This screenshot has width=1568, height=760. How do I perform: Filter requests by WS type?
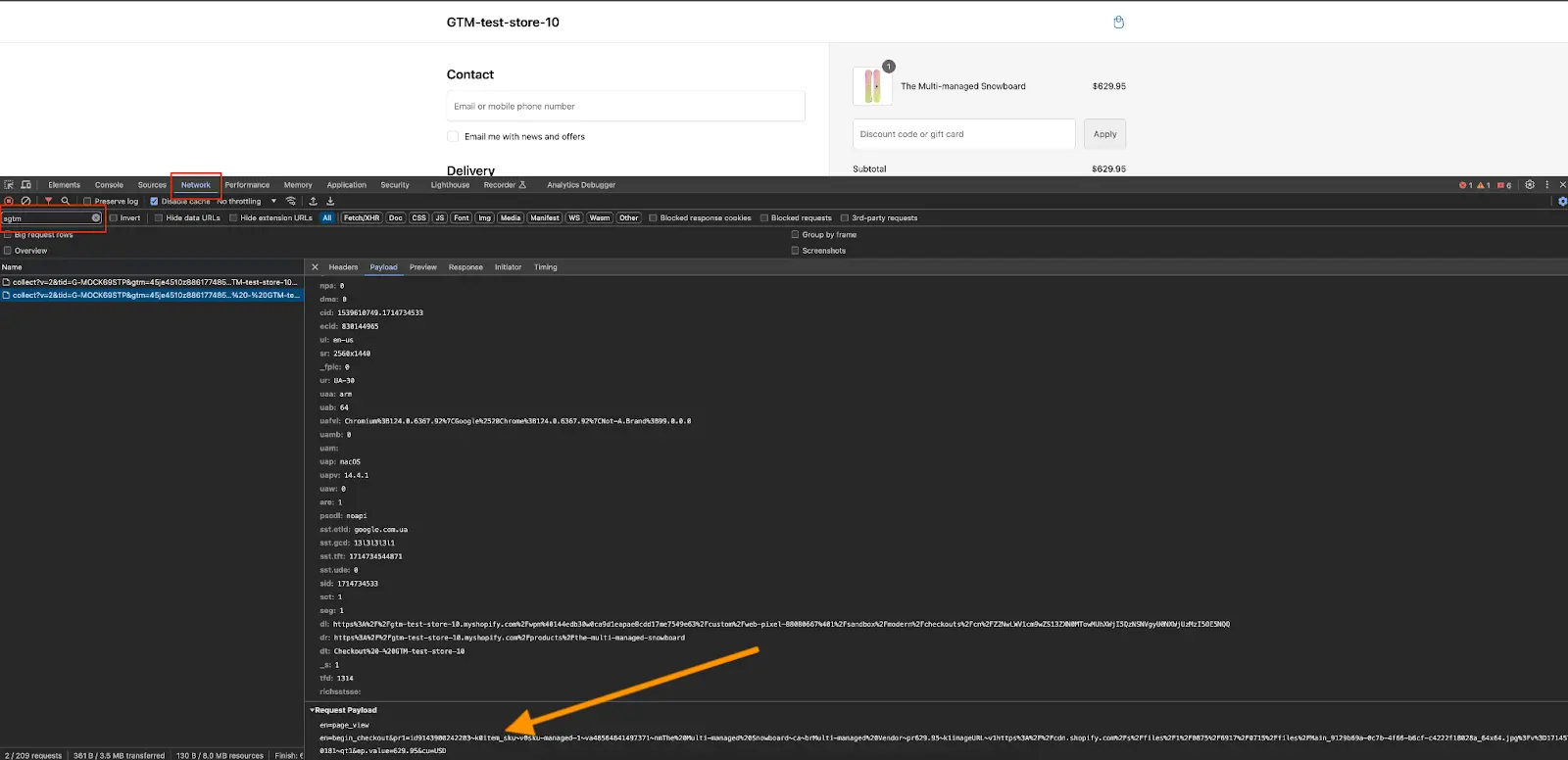click(574, 218)
